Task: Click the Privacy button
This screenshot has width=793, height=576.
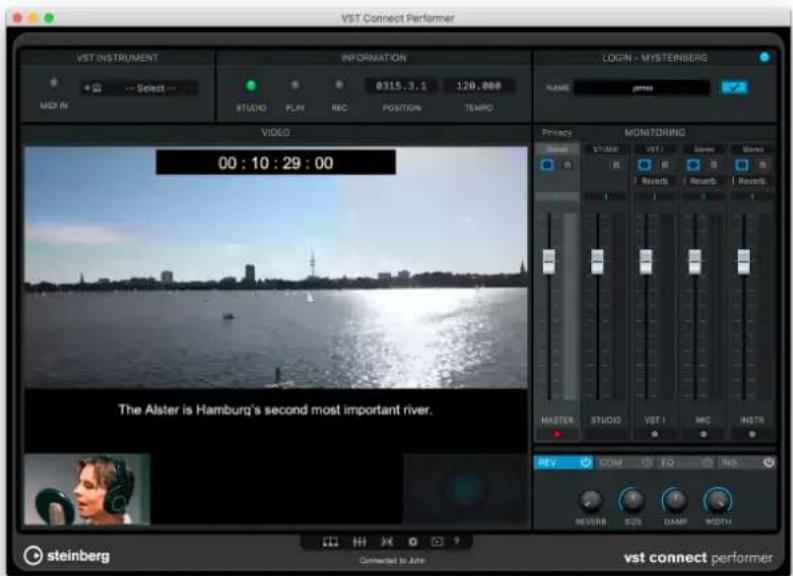Action: point(557,132)
